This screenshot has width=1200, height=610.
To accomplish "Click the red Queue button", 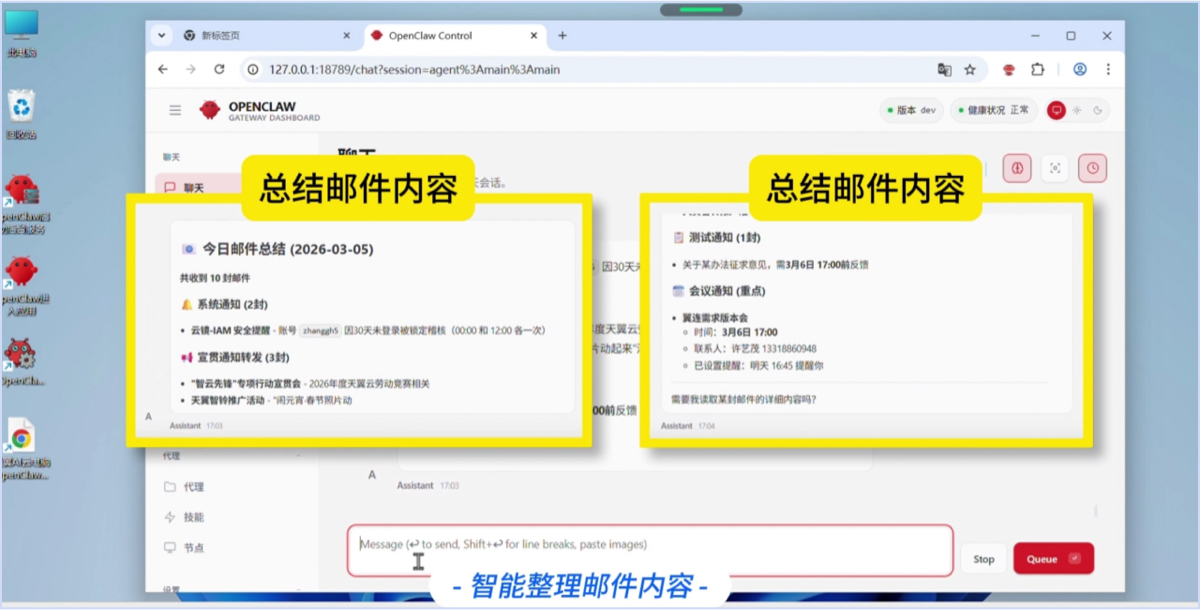I will [x=1053, y=559].
